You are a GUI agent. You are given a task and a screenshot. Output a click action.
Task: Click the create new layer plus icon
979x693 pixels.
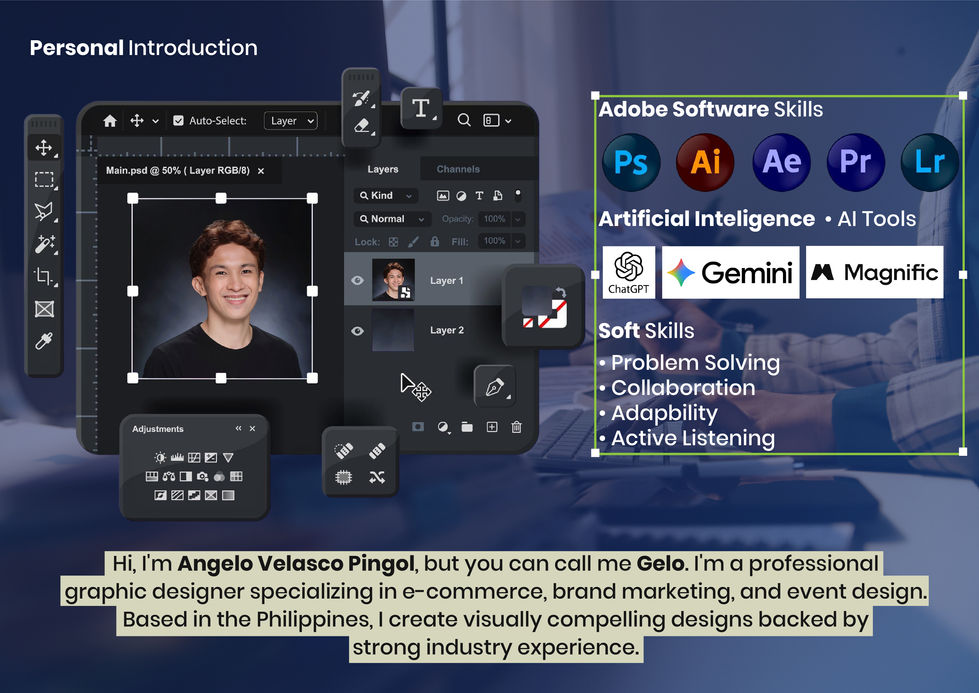[x=492, y=427]
